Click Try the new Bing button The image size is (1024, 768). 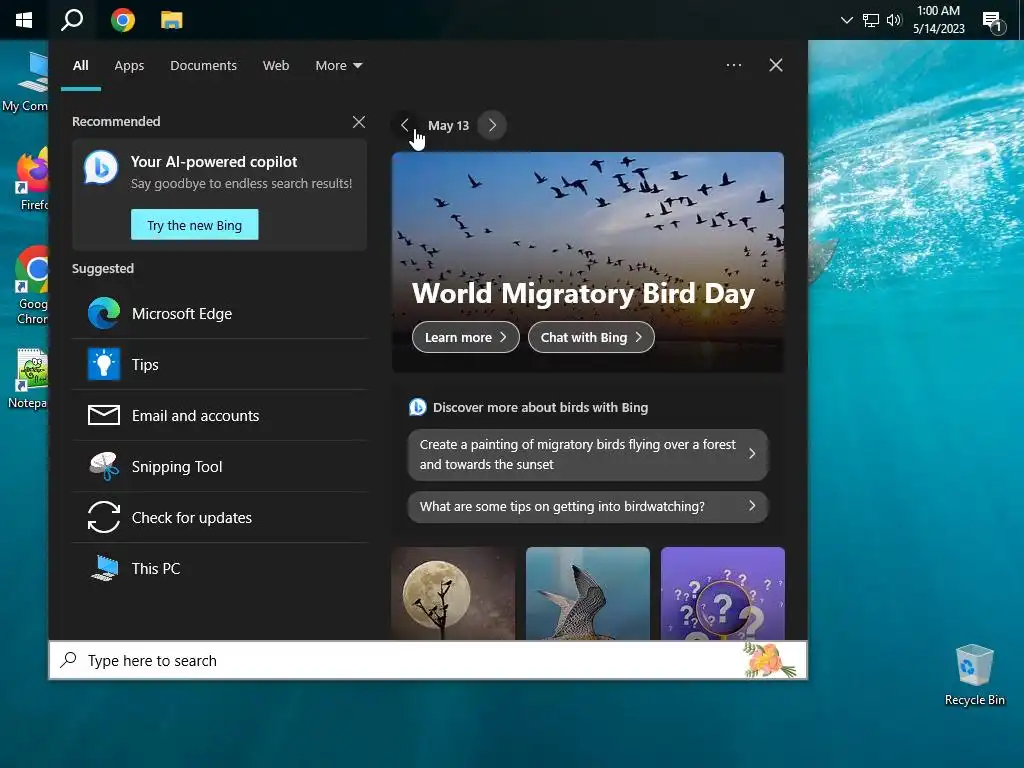point(195,225)
